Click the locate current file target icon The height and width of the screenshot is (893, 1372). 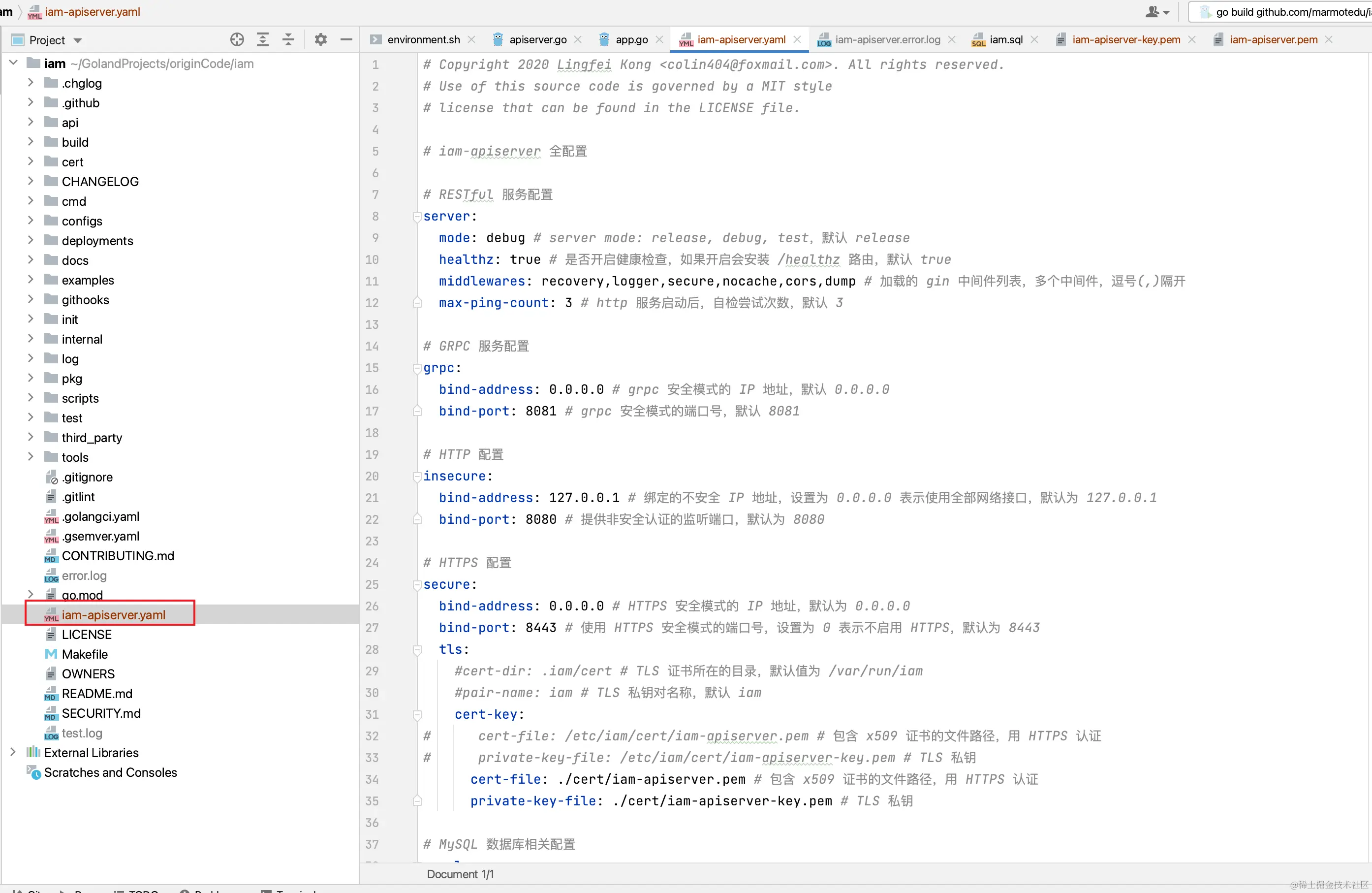click(237, 39)
